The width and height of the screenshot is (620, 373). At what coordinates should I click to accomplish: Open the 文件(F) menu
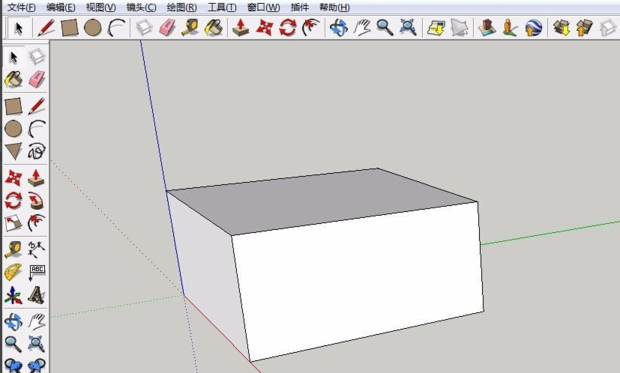[21, 7]
